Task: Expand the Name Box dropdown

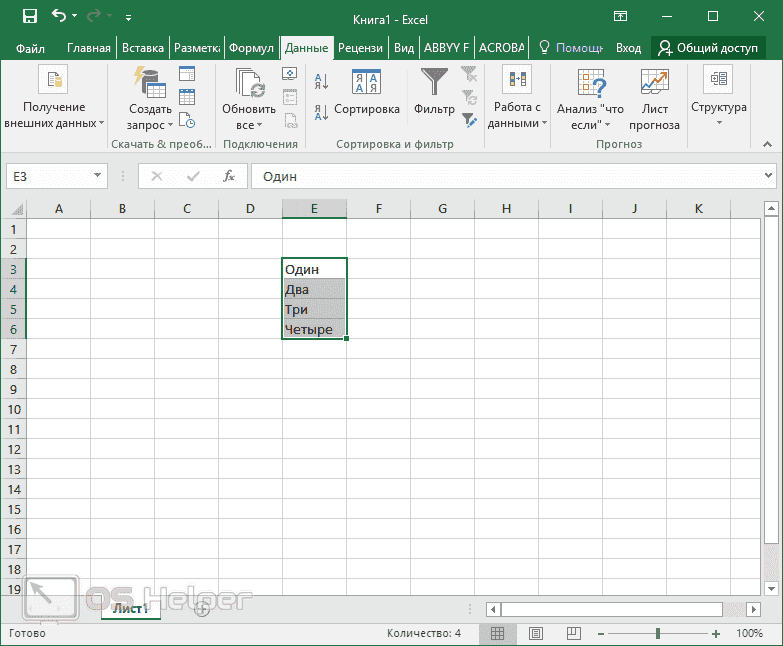Action: point(98,176)
